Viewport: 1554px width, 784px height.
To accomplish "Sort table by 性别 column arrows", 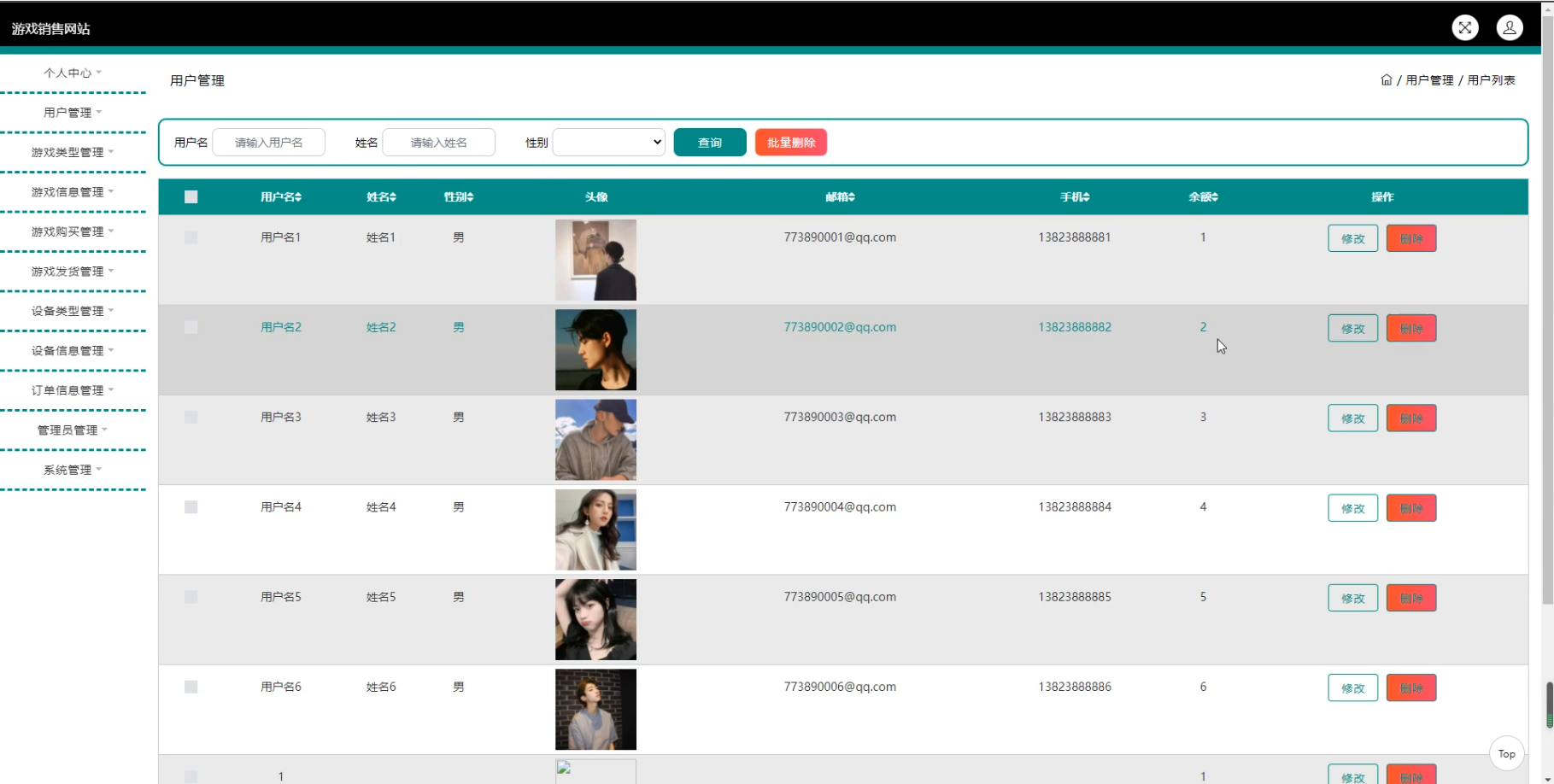I will tap(470, 197).
